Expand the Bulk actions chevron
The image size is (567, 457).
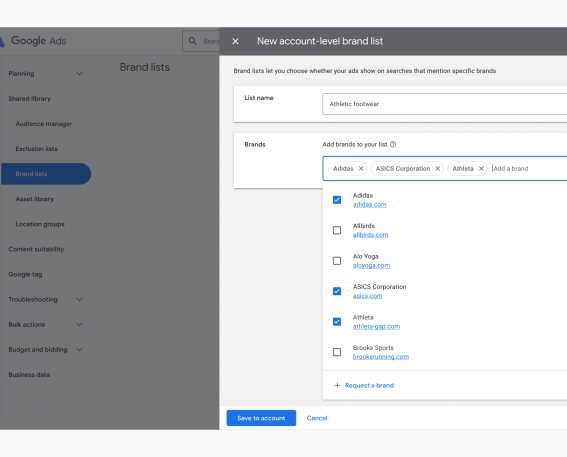(79, 325)
